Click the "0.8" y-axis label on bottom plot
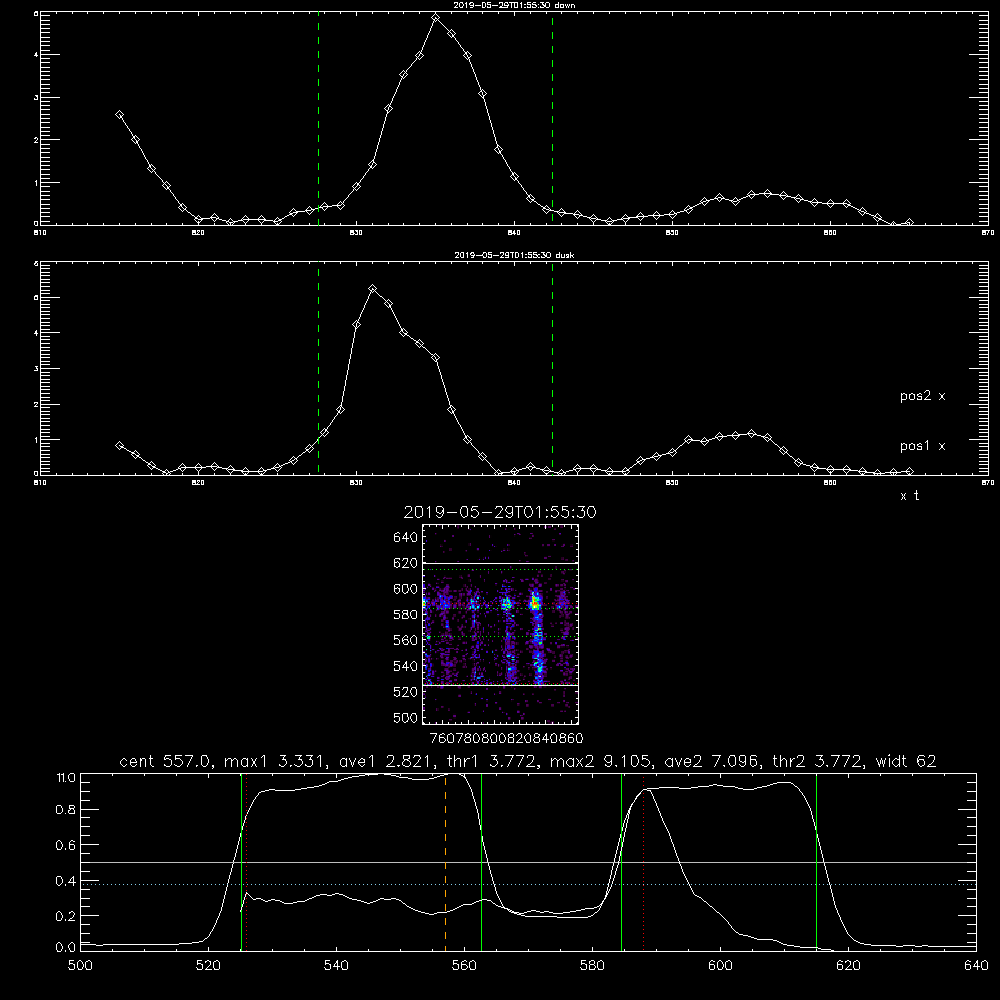 [66, 810]
